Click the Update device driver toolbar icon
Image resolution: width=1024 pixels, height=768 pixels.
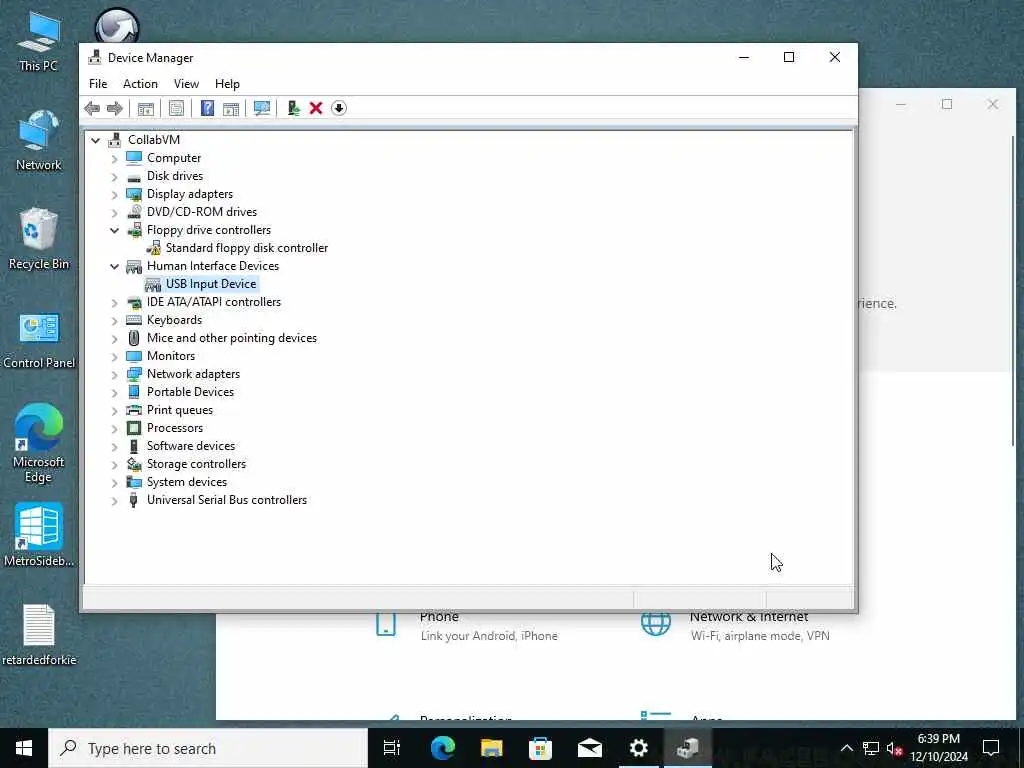(x=293, y=108)
